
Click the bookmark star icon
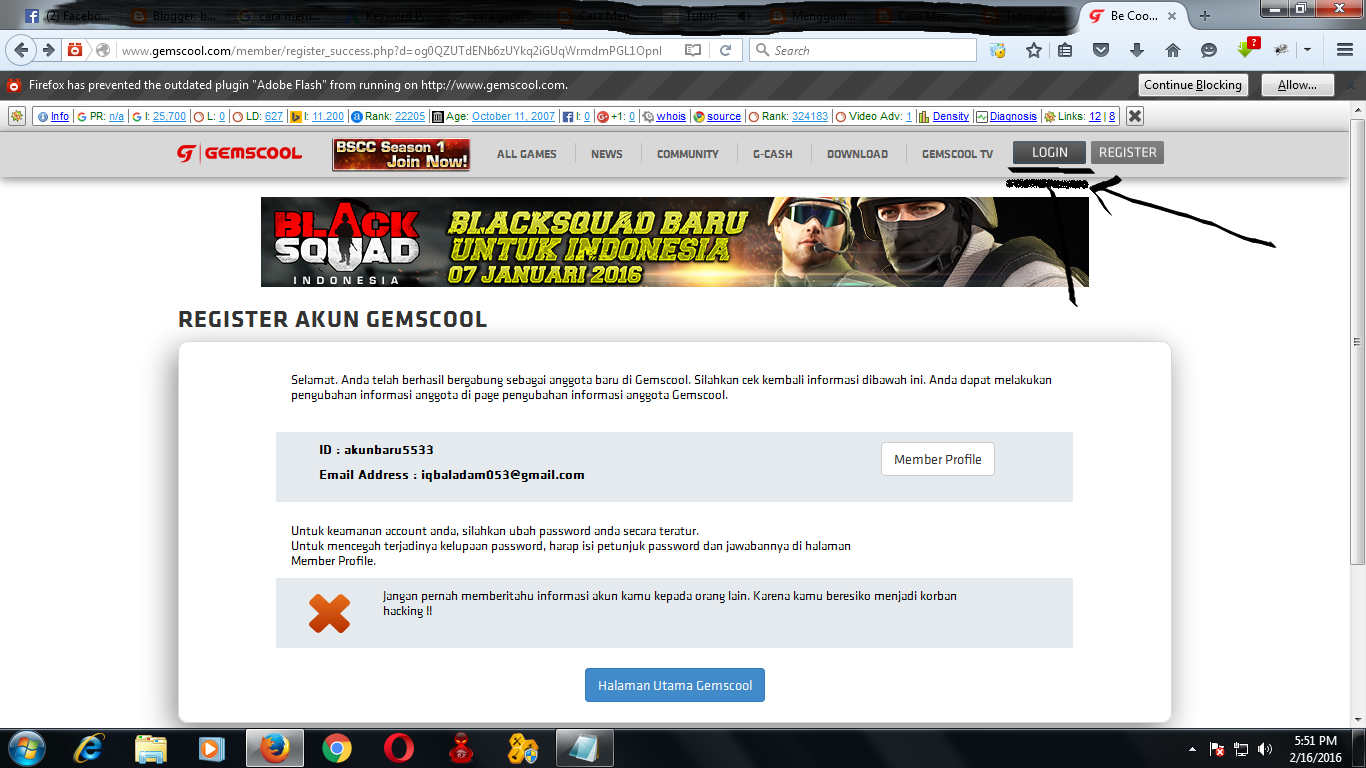click(x=1034, y=50)
